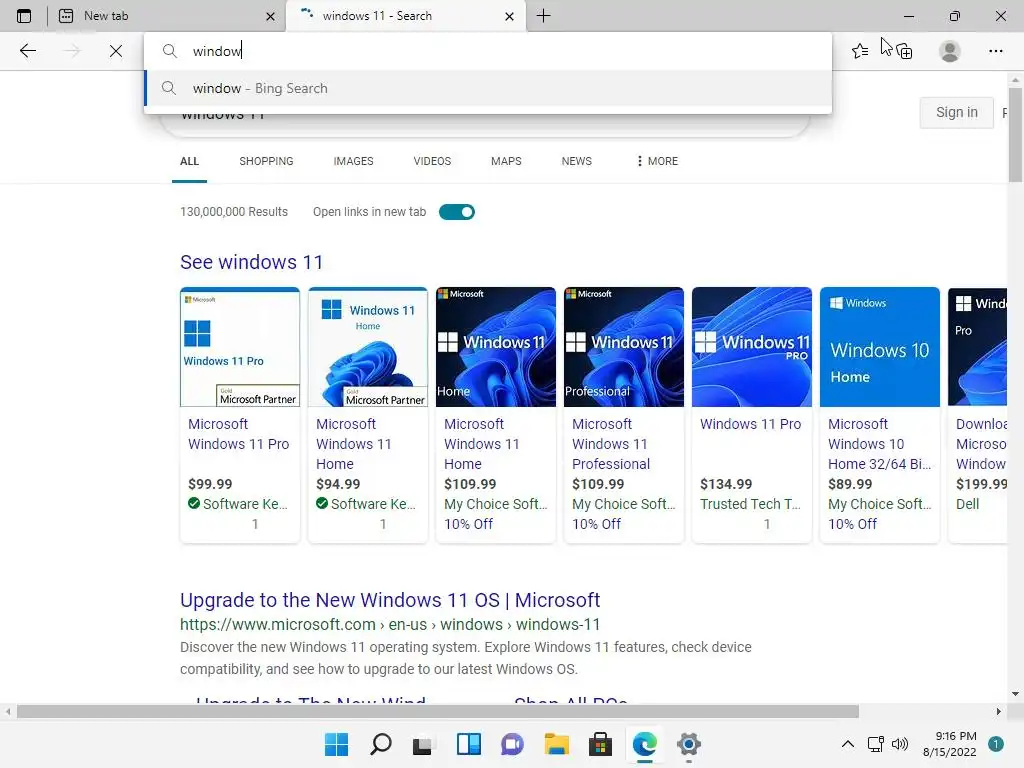Open Microsoft Store from taskbar
1024x768 pixels.
point(600,744)
